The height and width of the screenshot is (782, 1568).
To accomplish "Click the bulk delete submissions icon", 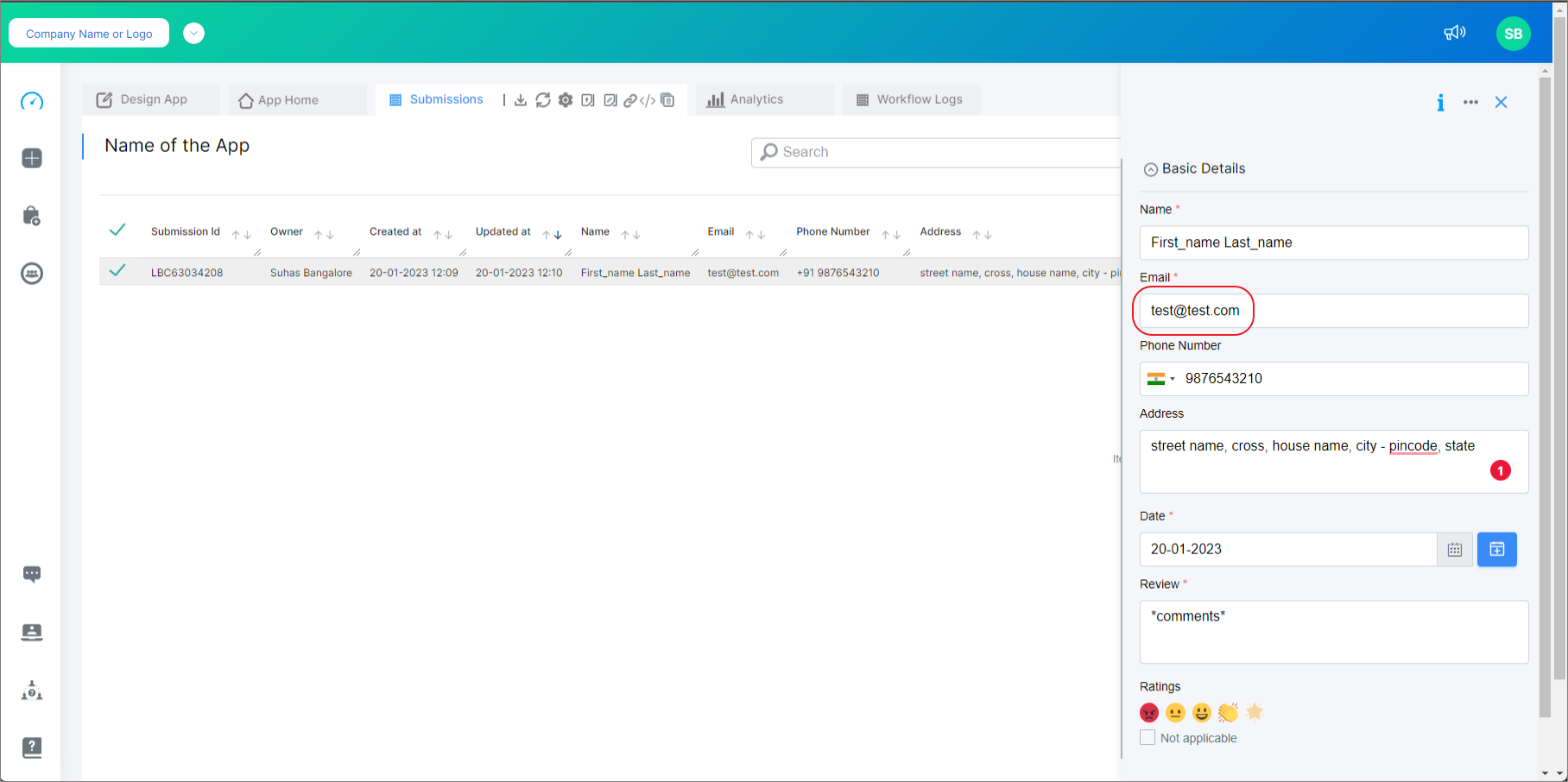I will pyautogui.click(x=667, y=100).
